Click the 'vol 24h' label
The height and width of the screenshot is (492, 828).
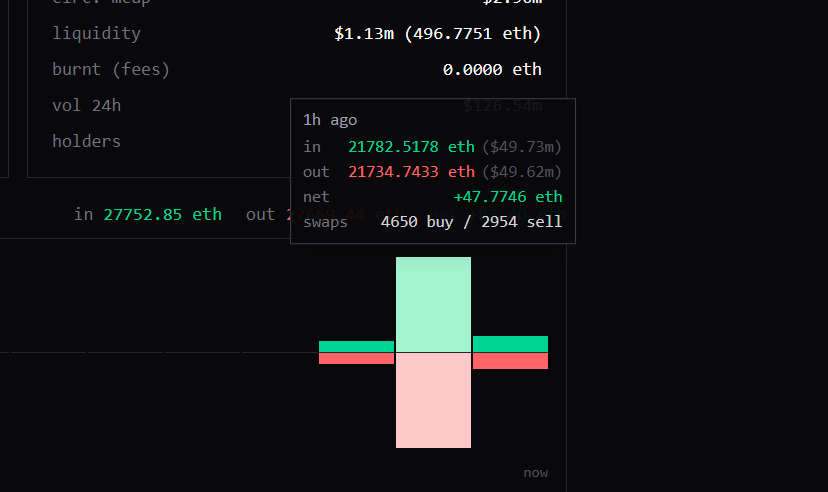(x=87, y=106)
